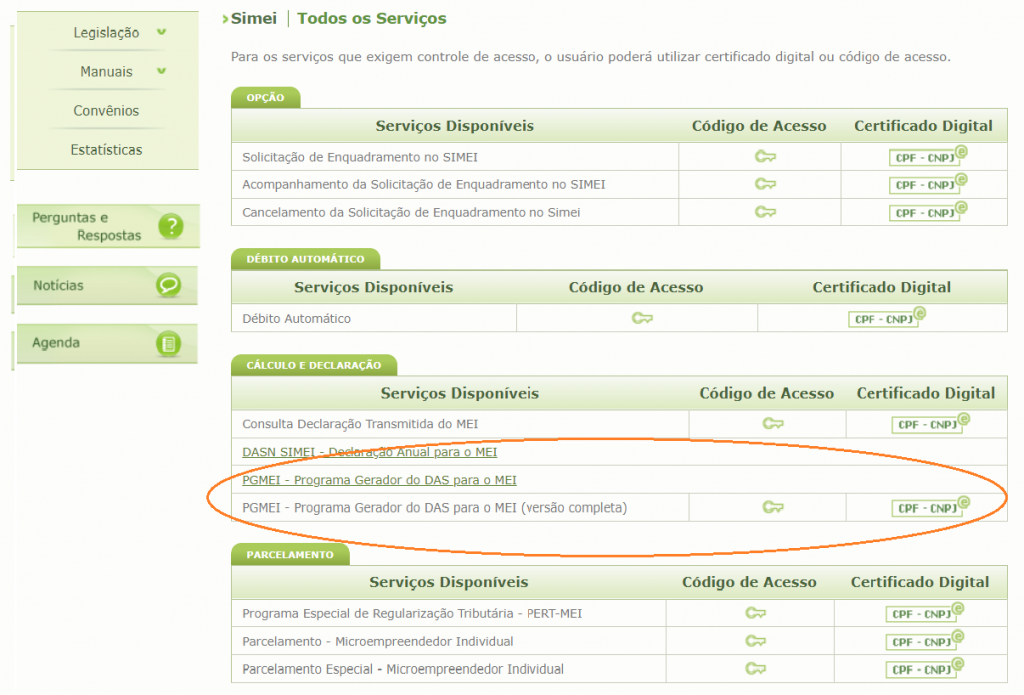Select the PARCELAMENTO section tab

[x=290, y=555]
